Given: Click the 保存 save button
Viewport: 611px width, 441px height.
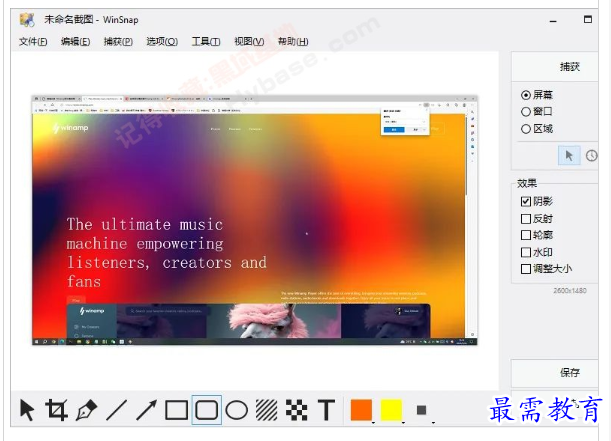Looking at the screenshot, I should point(554,373).
